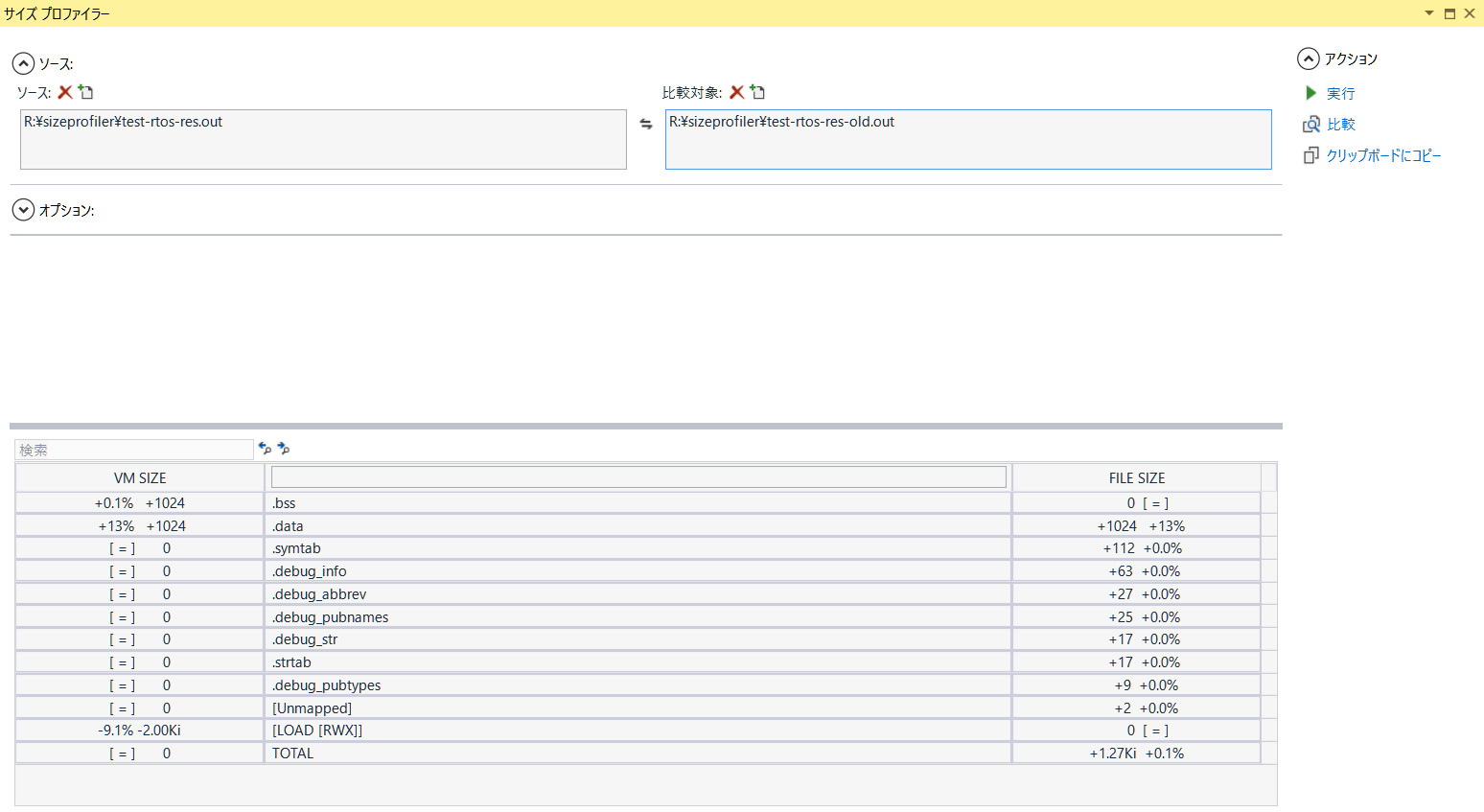Image resolution: width=1484 pixels, height=812 pixels.
Task: Remove the comparison target (比較対象) file
Action: point(737,92)
